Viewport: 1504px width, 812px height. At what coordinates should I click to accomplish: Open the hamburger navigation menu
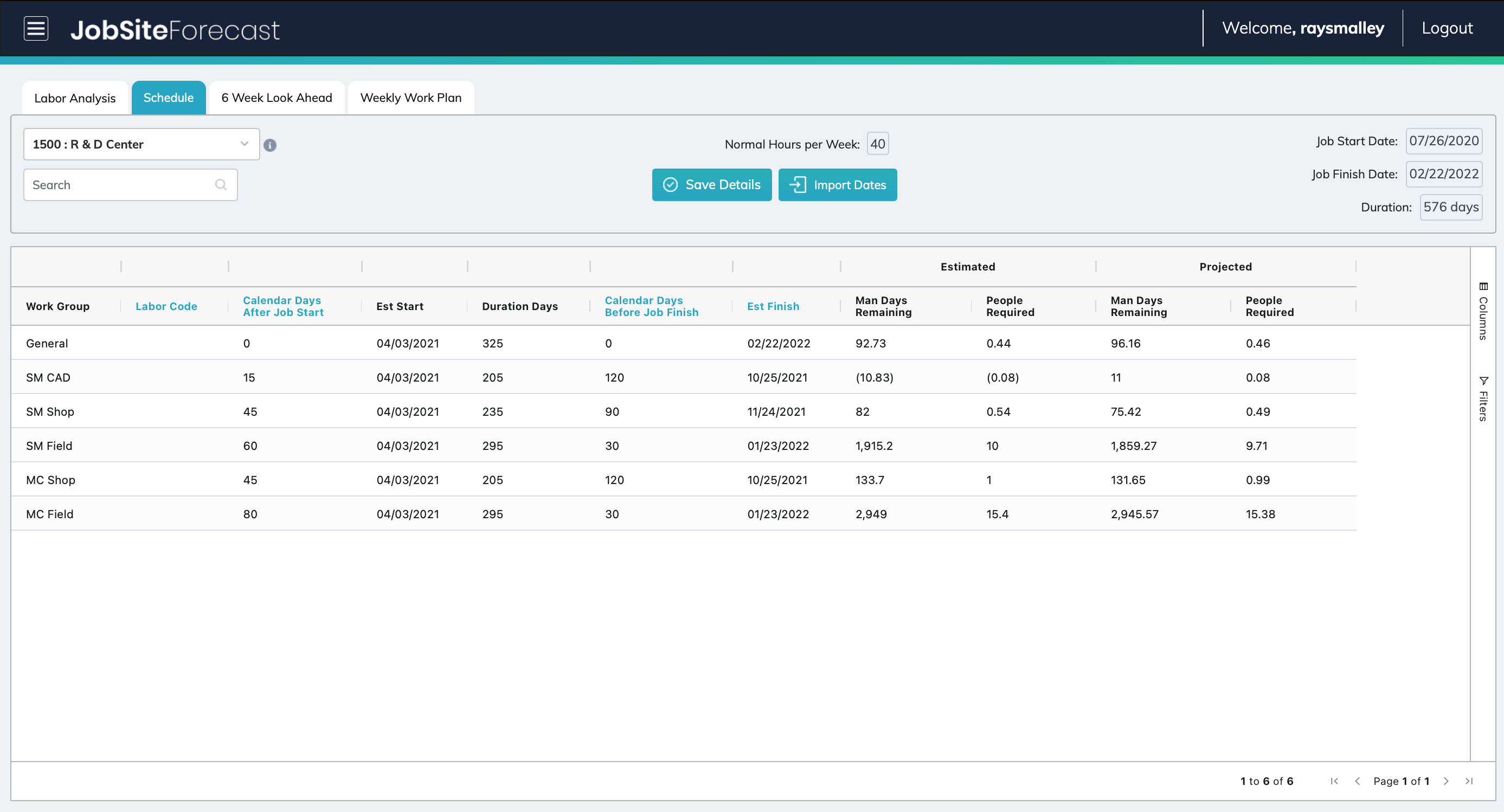(36, 29)
